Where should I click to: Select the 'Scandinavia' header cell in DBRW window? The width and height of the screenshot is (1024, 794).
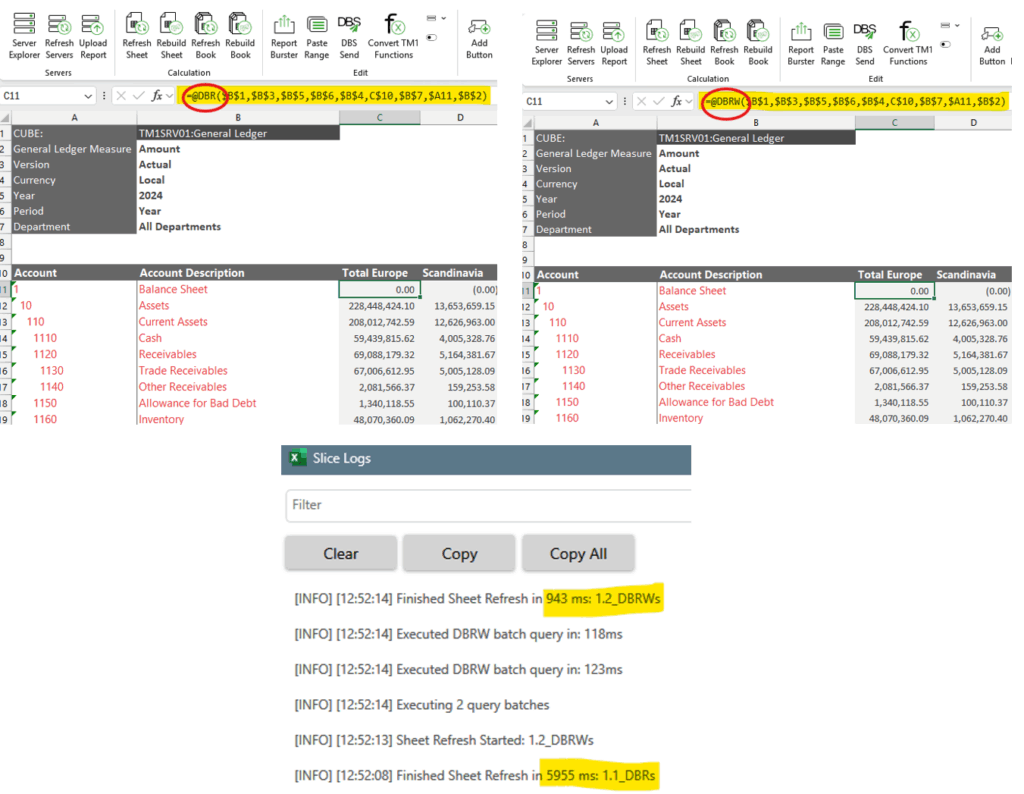click(973, 275)
